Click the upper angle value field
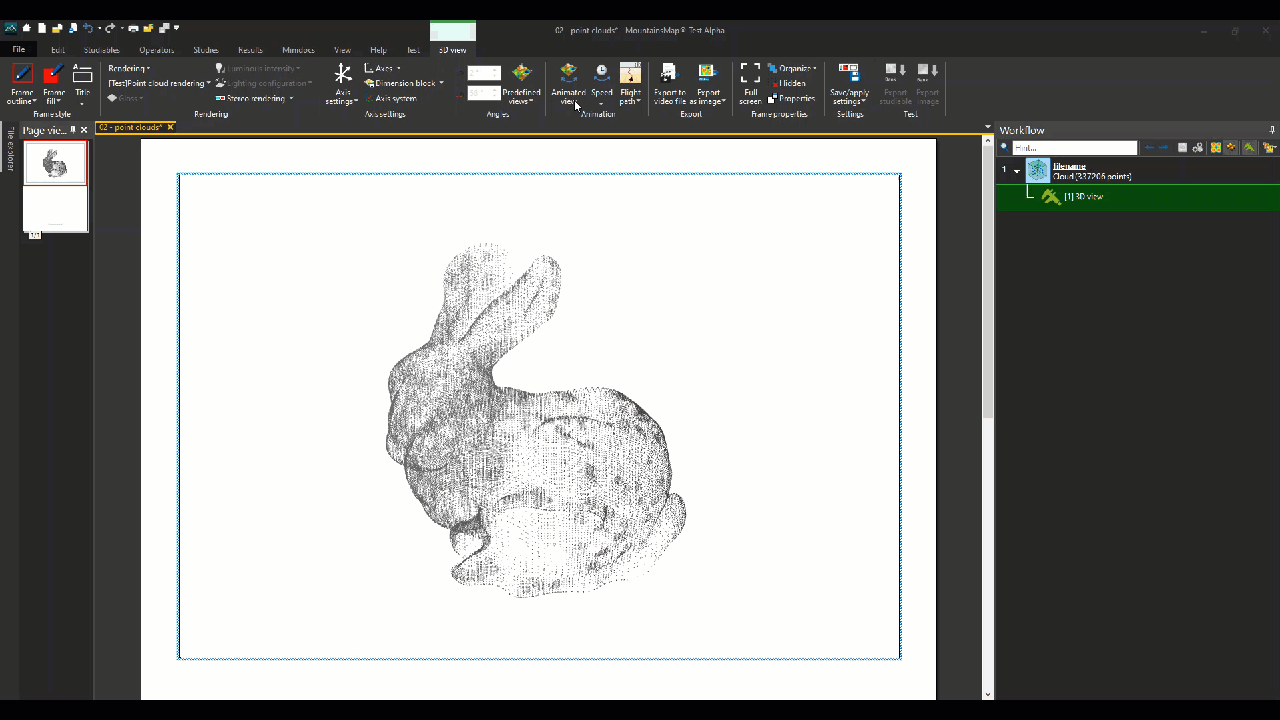 tap(484, 73)
